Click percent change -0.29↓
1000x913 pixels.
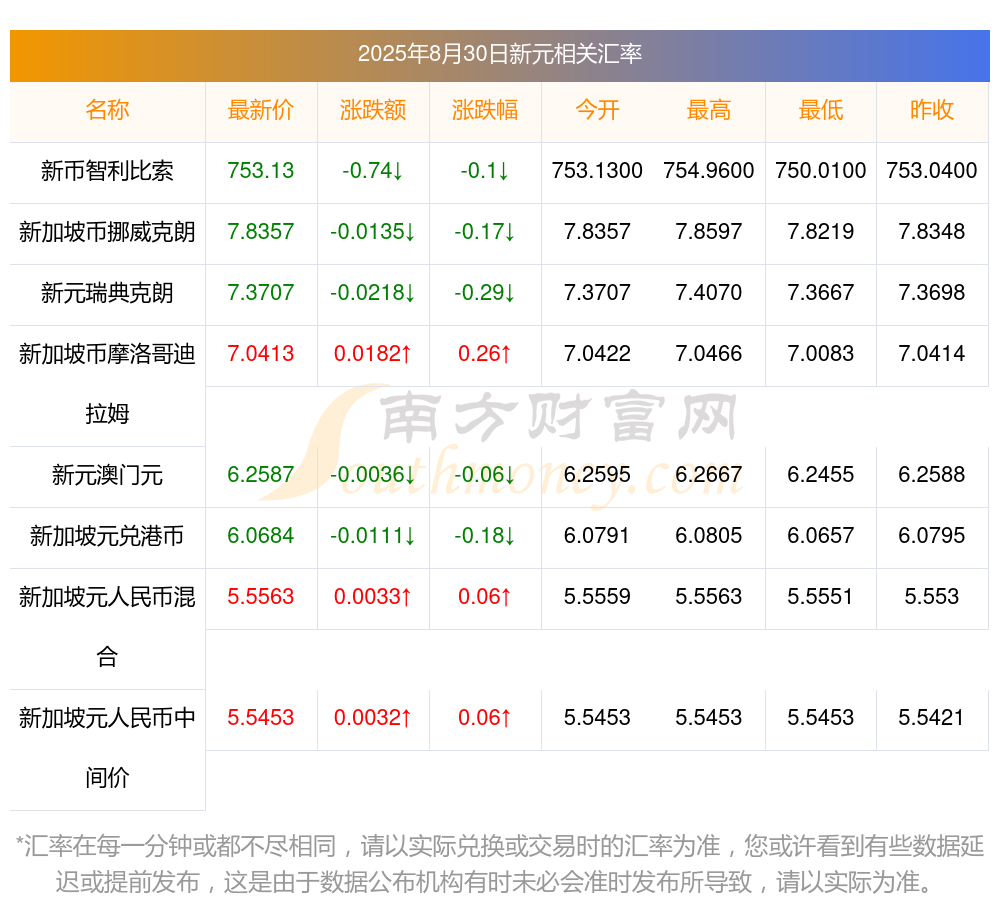tap(485, 293)
